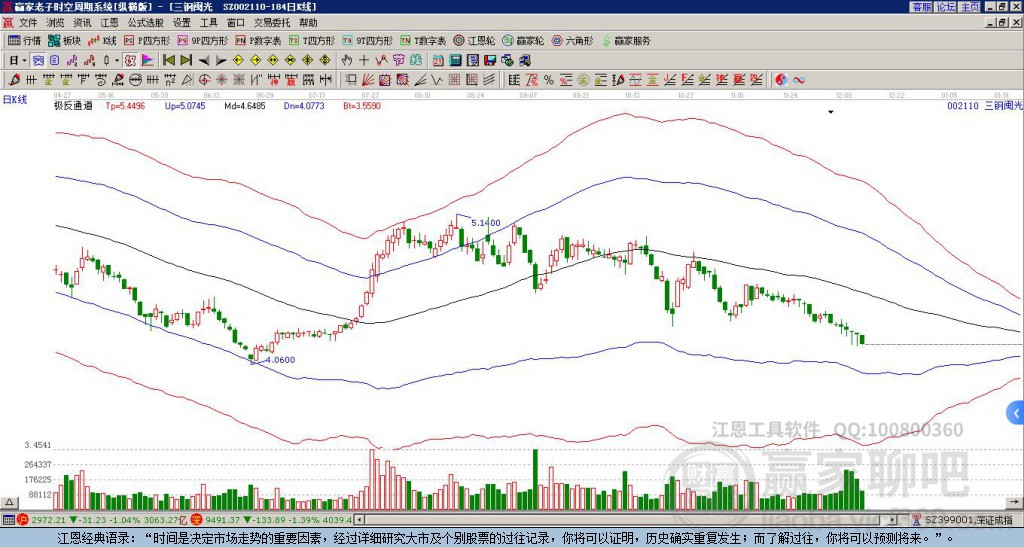
Task: Open the 9P四方形 tool
Action: coord(202,40)
